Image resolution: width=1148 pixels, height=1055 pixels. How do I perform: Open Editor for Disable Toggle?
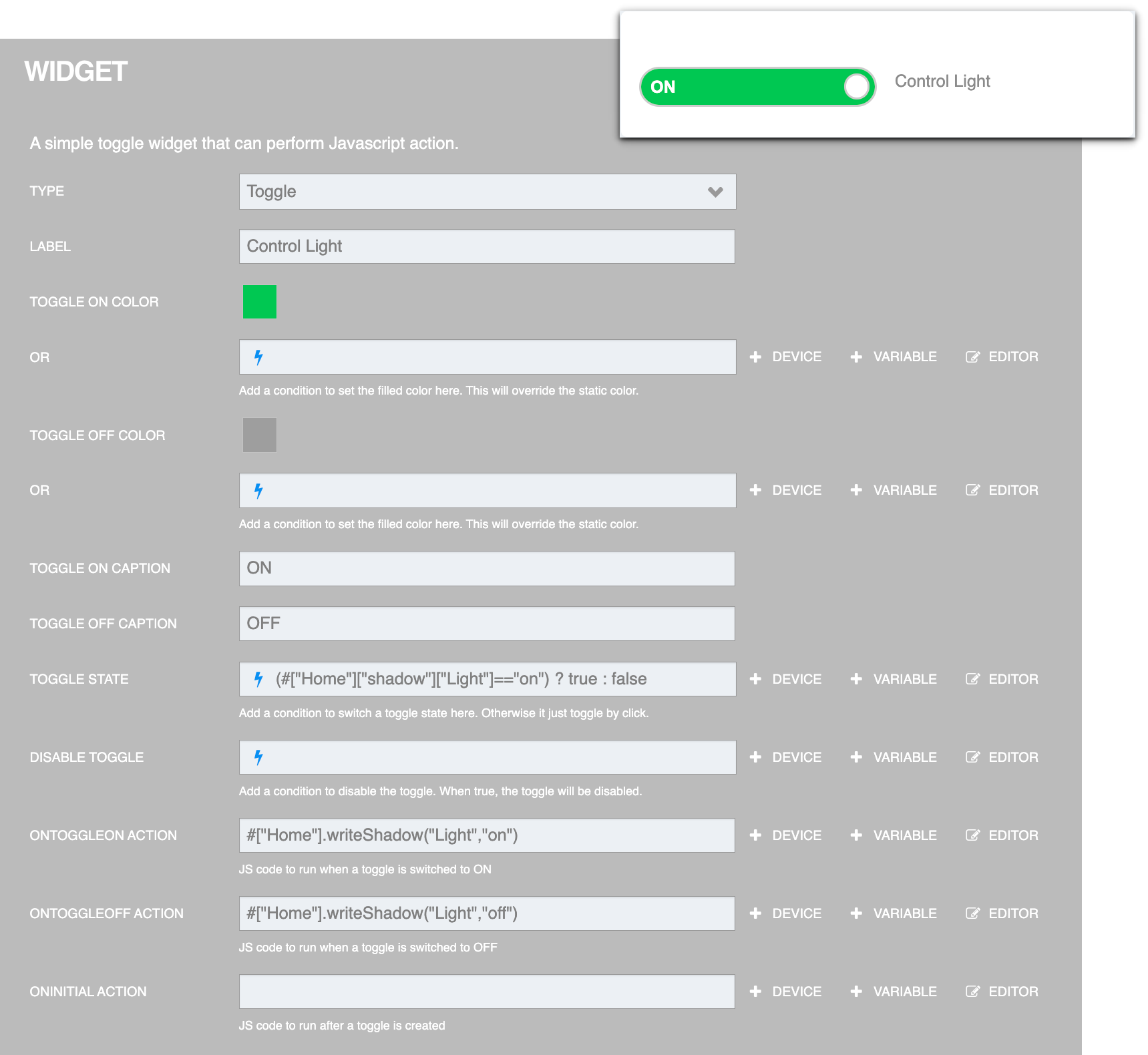1002,757
